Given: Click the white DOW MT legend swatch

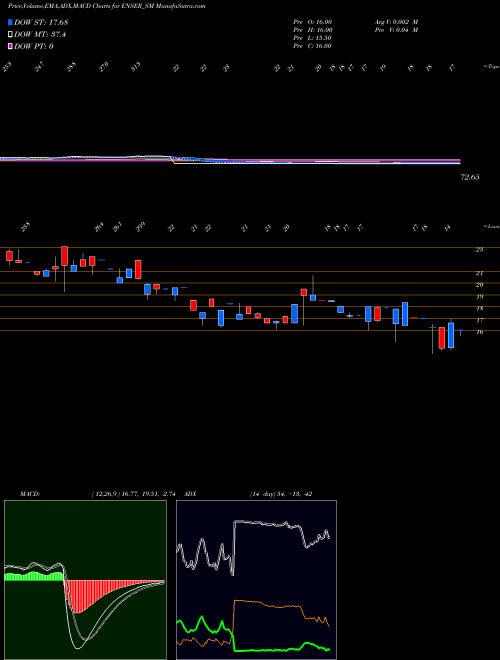Looking at the screenshot, I should tap(11, 35).
